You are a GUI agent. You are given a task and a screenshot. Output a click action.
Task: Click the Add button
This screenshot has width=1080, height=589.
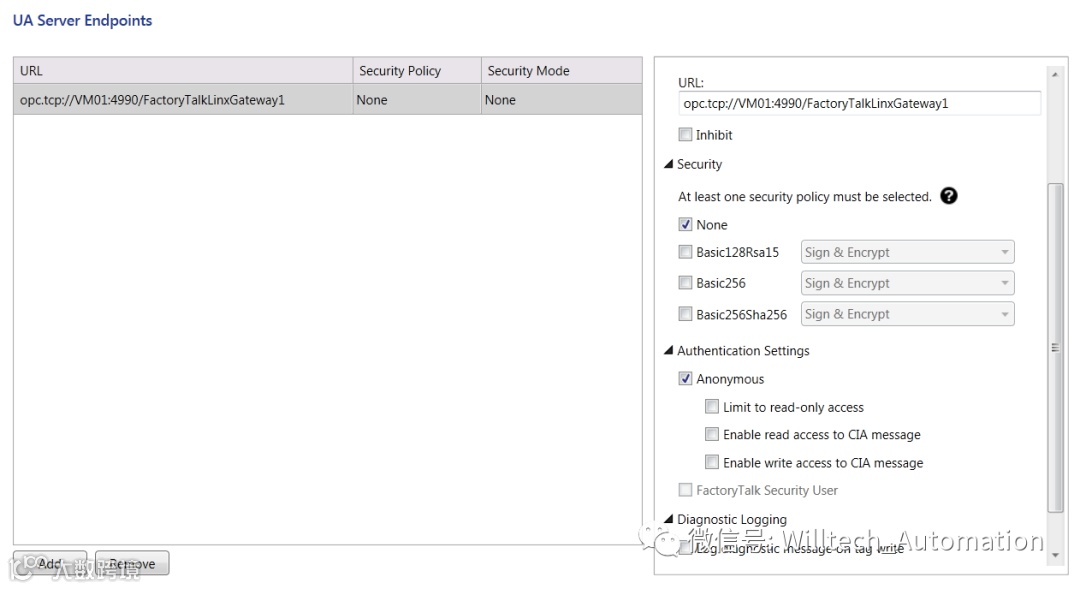[x=50, y=564]
